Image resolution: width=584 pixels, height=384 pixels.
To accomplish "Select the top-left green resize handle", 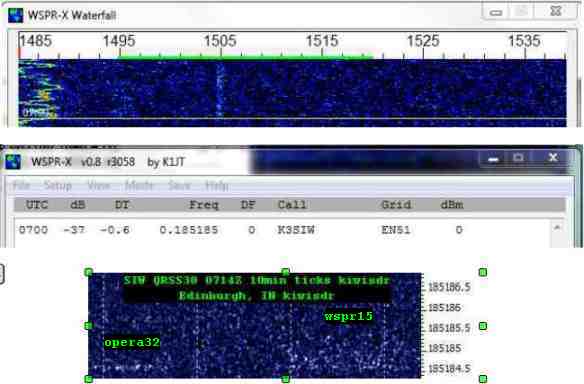I will 89,272.
